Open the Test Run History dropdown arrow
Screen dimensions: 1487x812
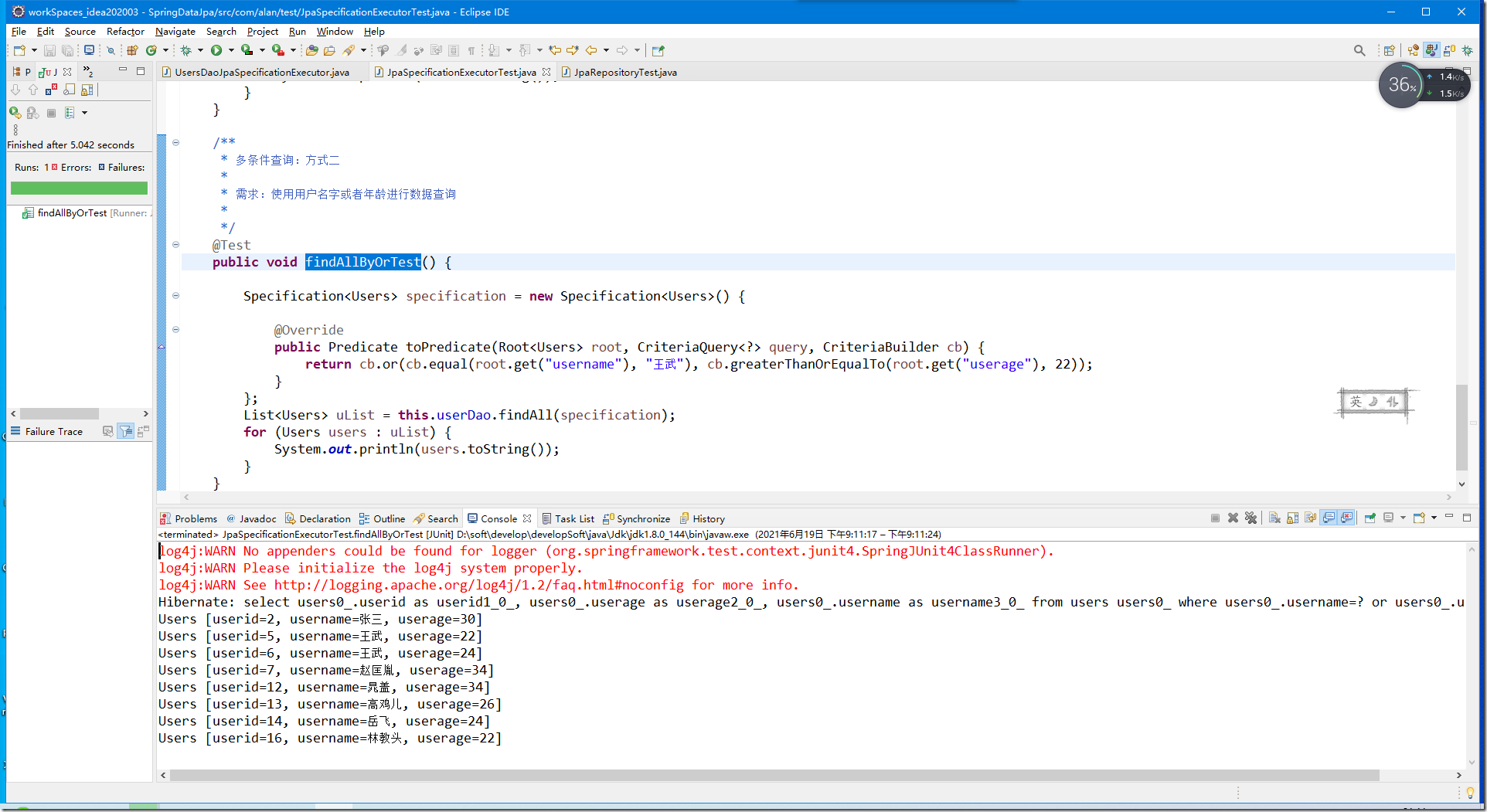pos(84,113)
